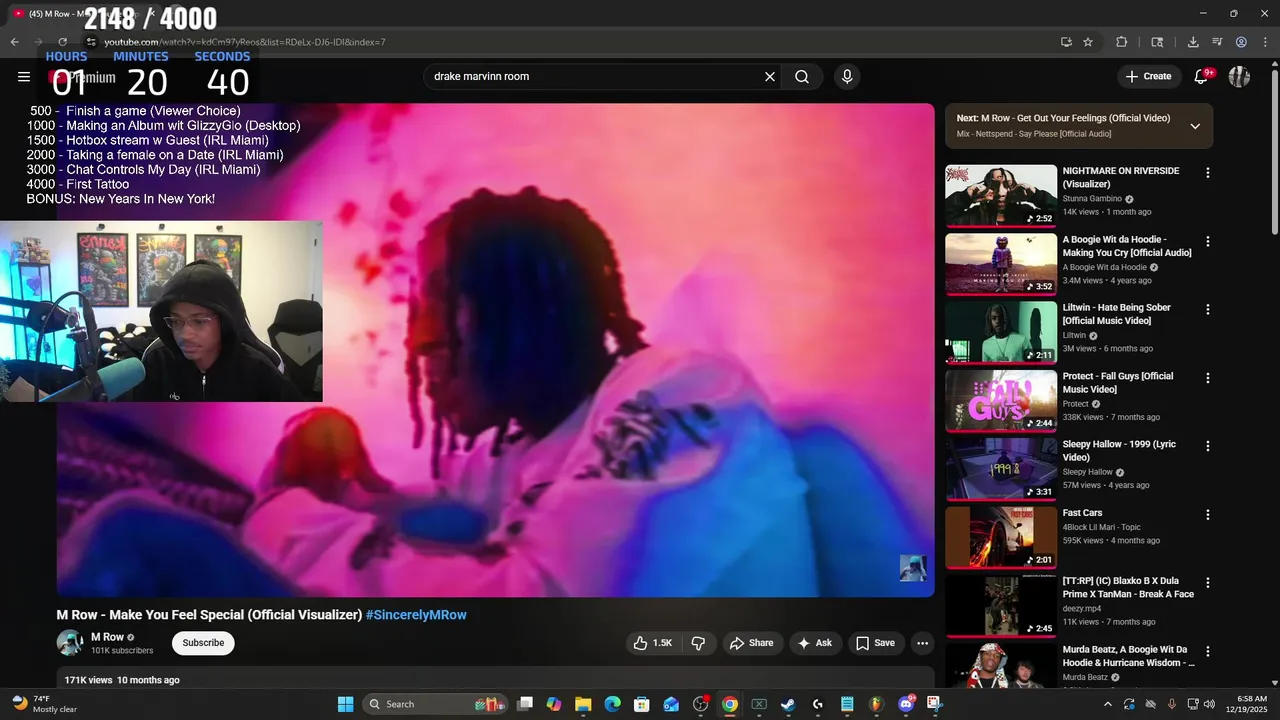1280x720 pixels.
Task: Click the page vertical scrollbar
Action: click(1274, 150)
